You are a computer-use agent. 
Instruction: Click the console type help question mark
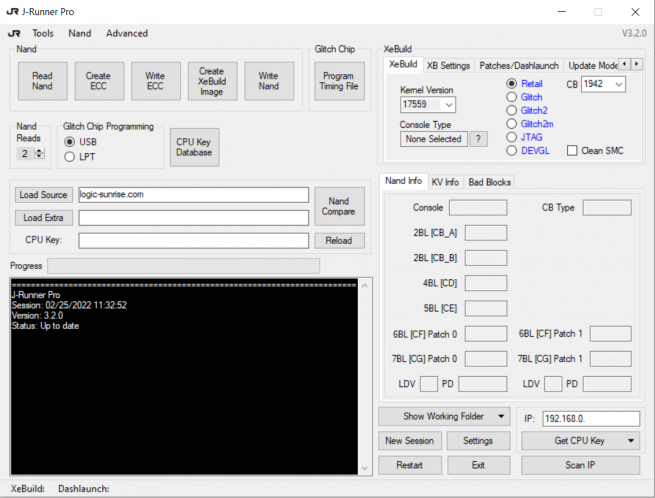pos(478,139)
